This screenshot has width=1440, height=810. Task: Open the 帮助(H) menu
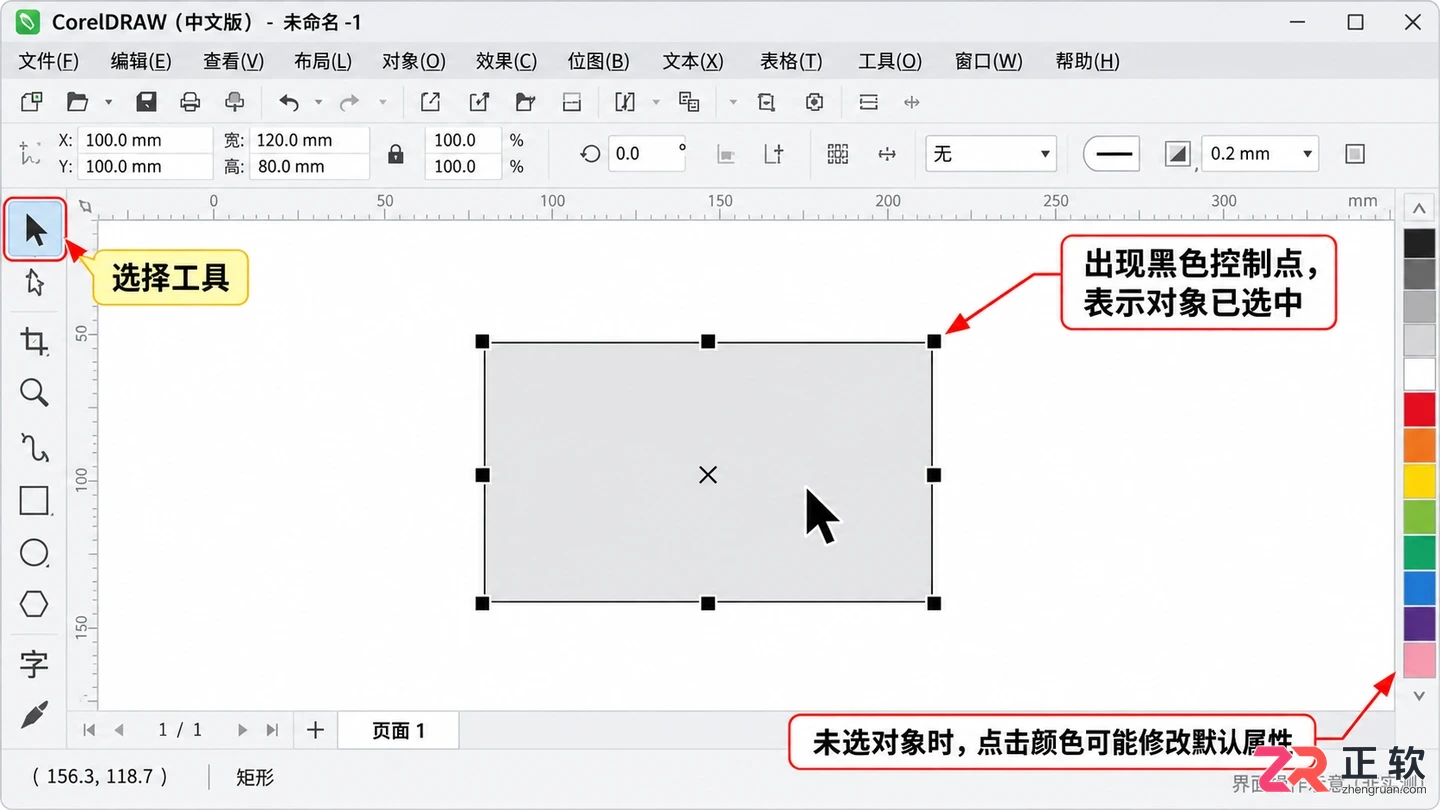tap(1088, 61)
